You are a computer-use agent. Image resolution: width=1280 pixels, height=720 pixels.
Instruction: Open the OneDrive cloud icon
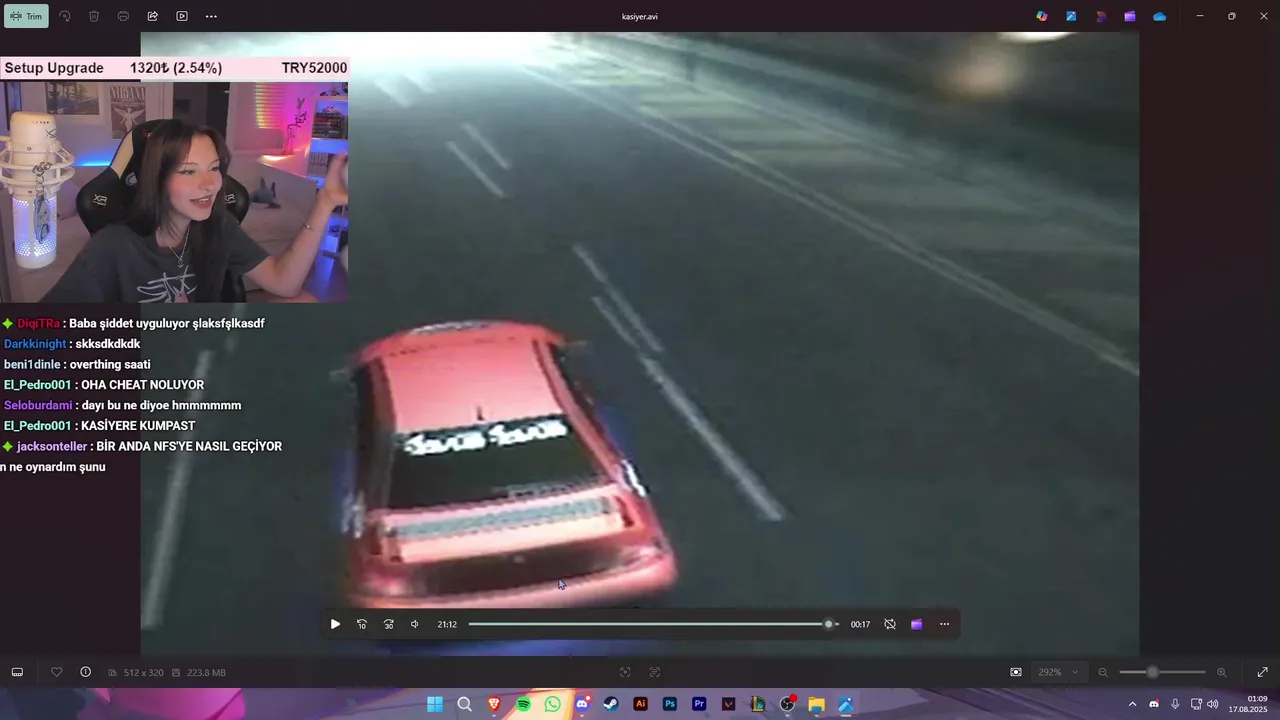(1159, 16)
